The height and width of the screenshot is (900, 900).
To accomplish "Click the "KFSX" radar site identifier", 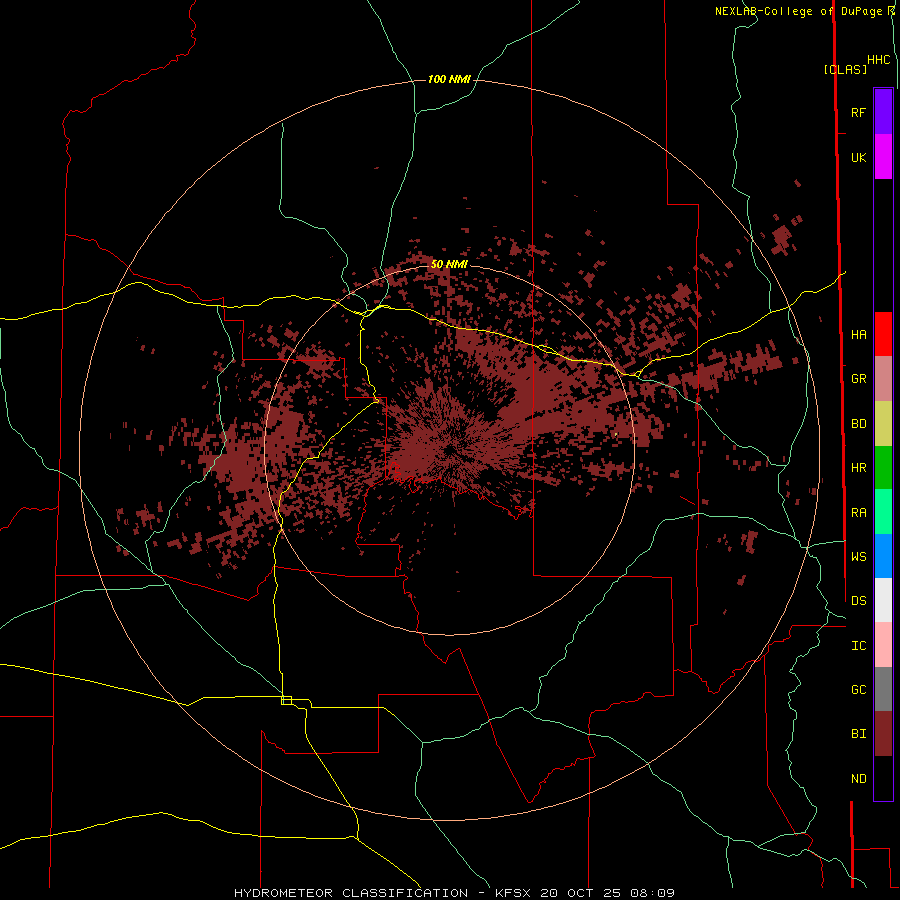I will tap(513, 893).
